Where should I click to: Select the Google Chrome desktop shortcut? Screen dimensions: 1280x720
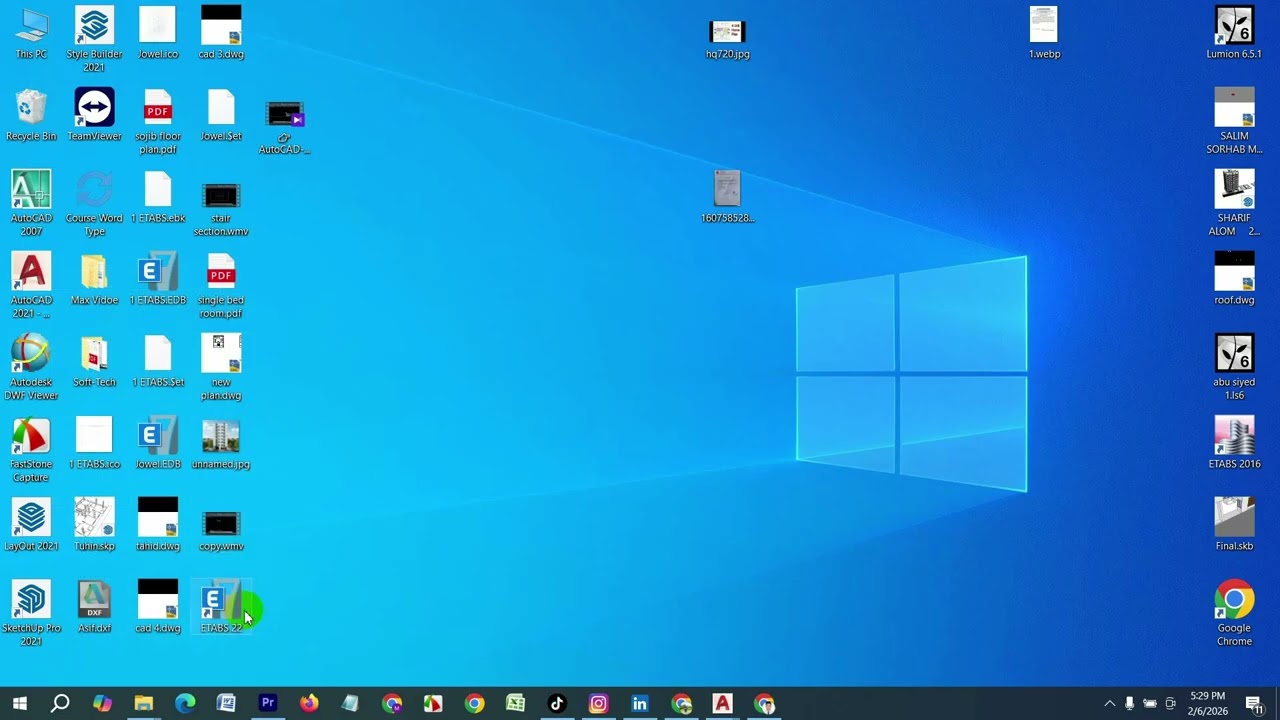1234,613
